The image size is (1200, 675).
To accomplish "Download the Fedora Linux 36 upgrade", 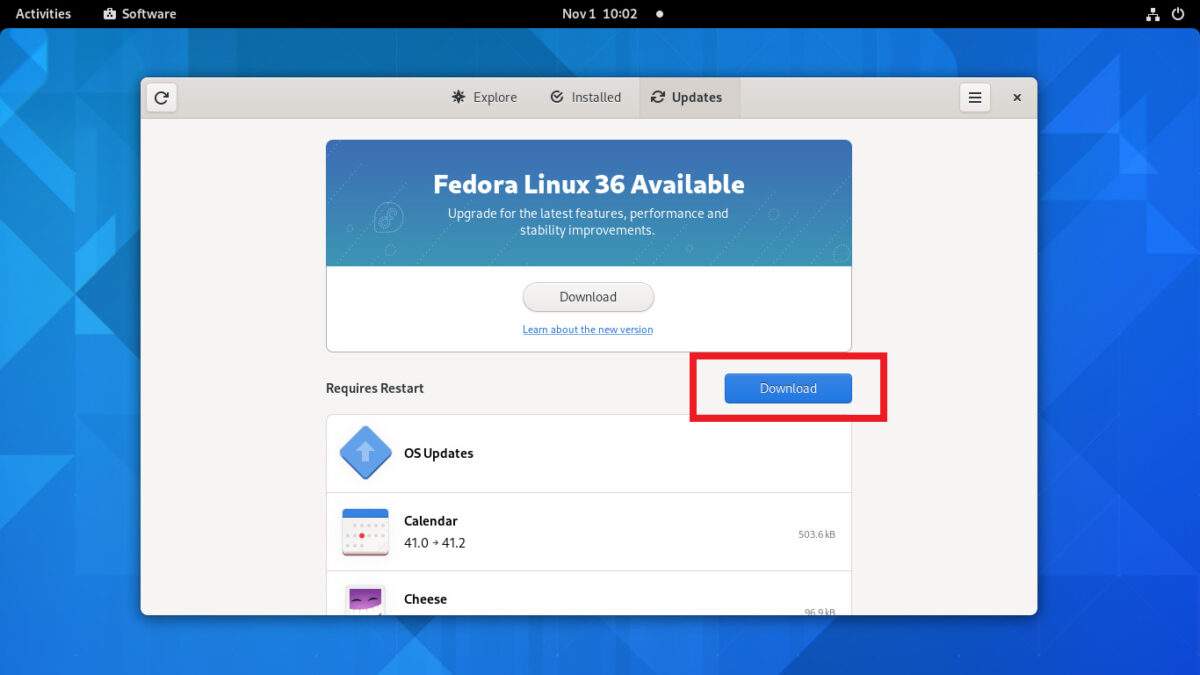I will click(588, 297).
